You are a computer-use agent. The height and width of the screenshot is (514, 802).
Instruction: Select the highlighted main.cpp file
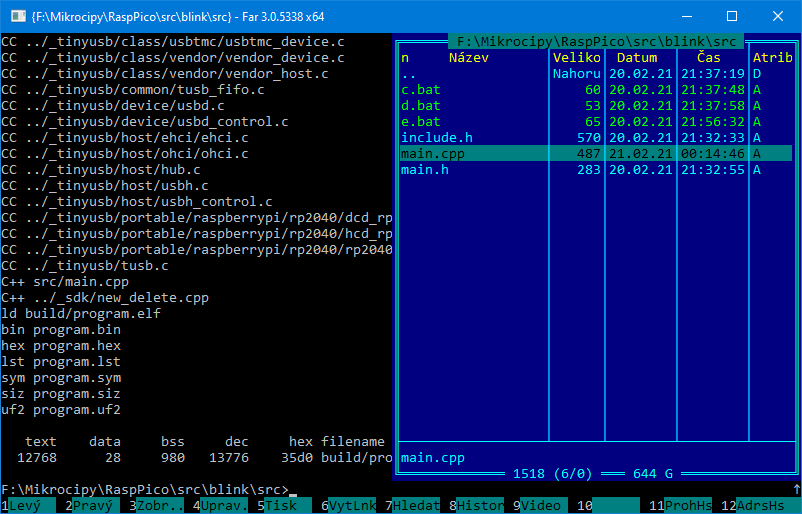pos(432,154)
